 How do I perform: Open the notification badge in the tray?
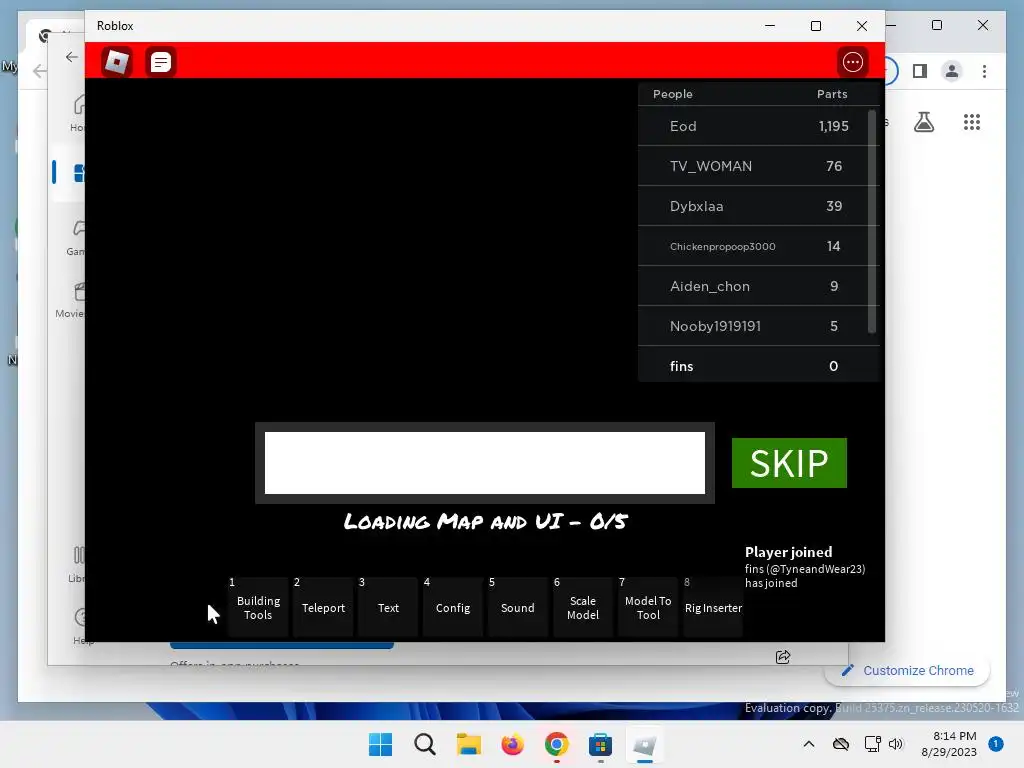996,744
